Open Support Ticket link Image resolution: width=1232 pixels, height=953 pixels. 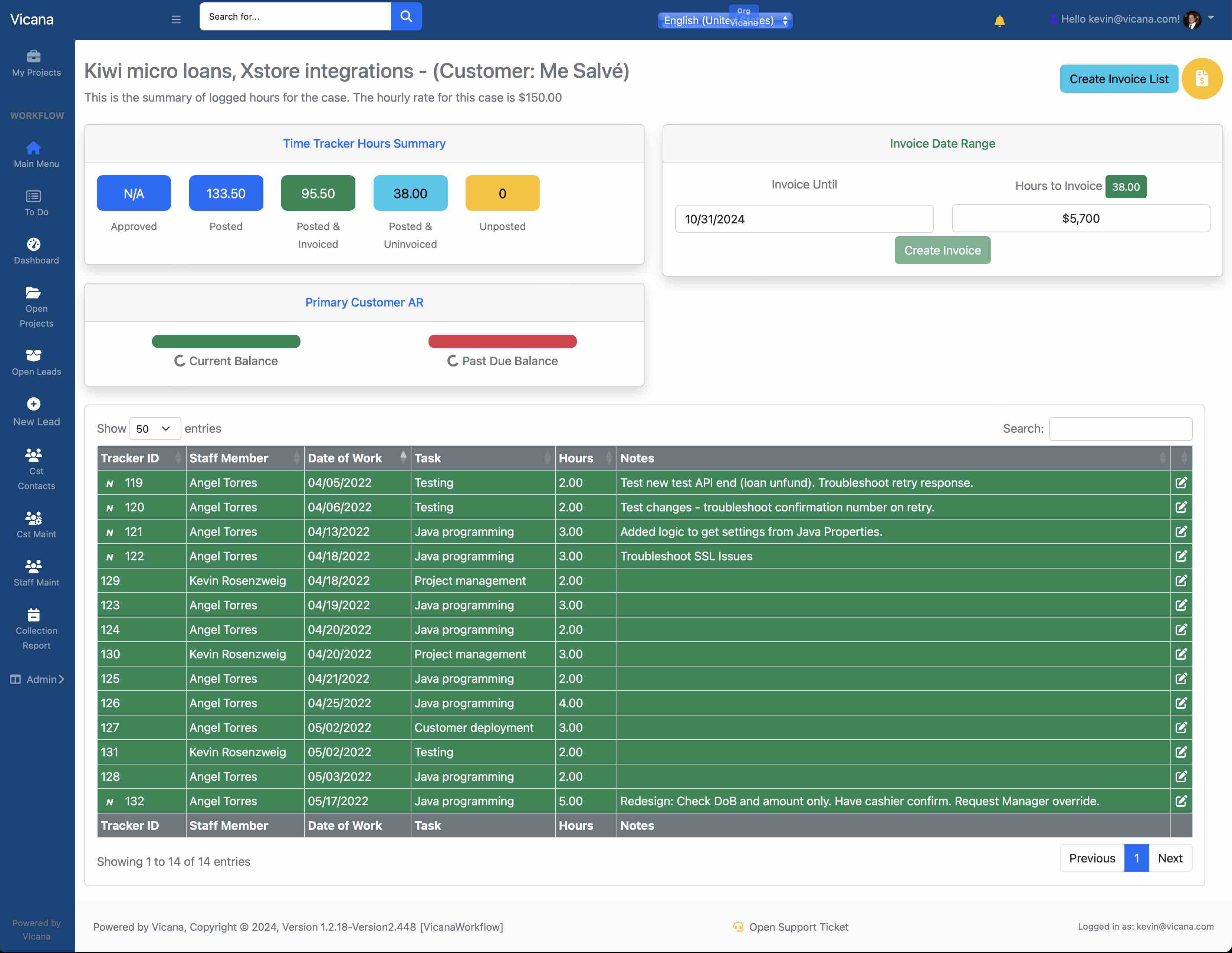coord(798,927)
